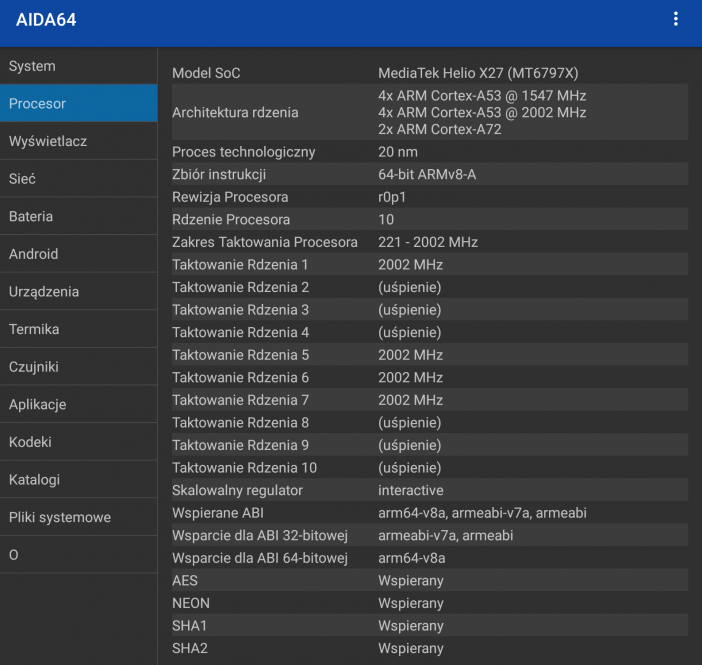
Task: Select Taktowanie Rdzenia 4 row label
Action: (240, 332)
